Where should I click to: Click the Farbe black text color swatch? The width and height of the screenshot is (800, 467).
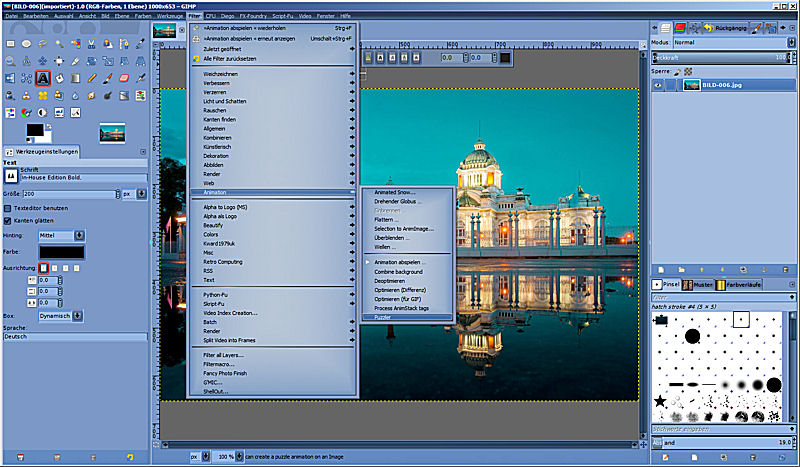(62, 252)
